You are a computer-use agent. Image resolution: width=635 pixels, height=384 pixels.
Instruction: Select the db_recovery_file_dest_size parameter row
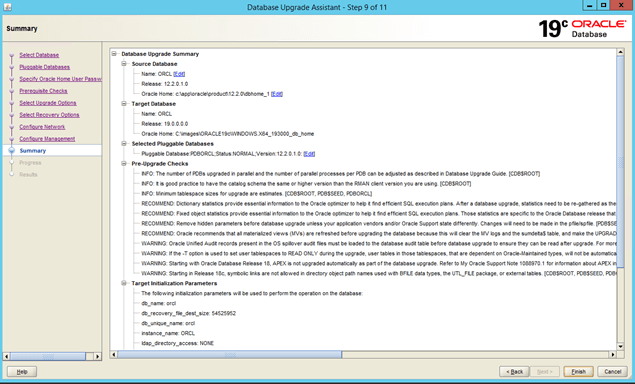coord(188,314)
